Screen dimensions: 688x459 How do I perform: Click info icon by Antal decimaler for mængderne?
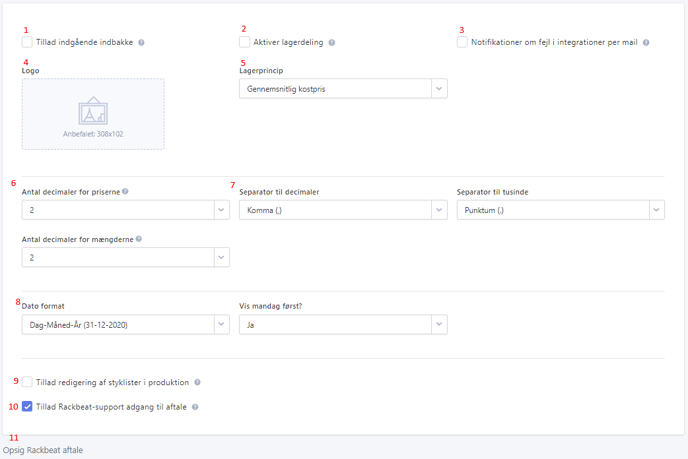(x=139, y=239)
